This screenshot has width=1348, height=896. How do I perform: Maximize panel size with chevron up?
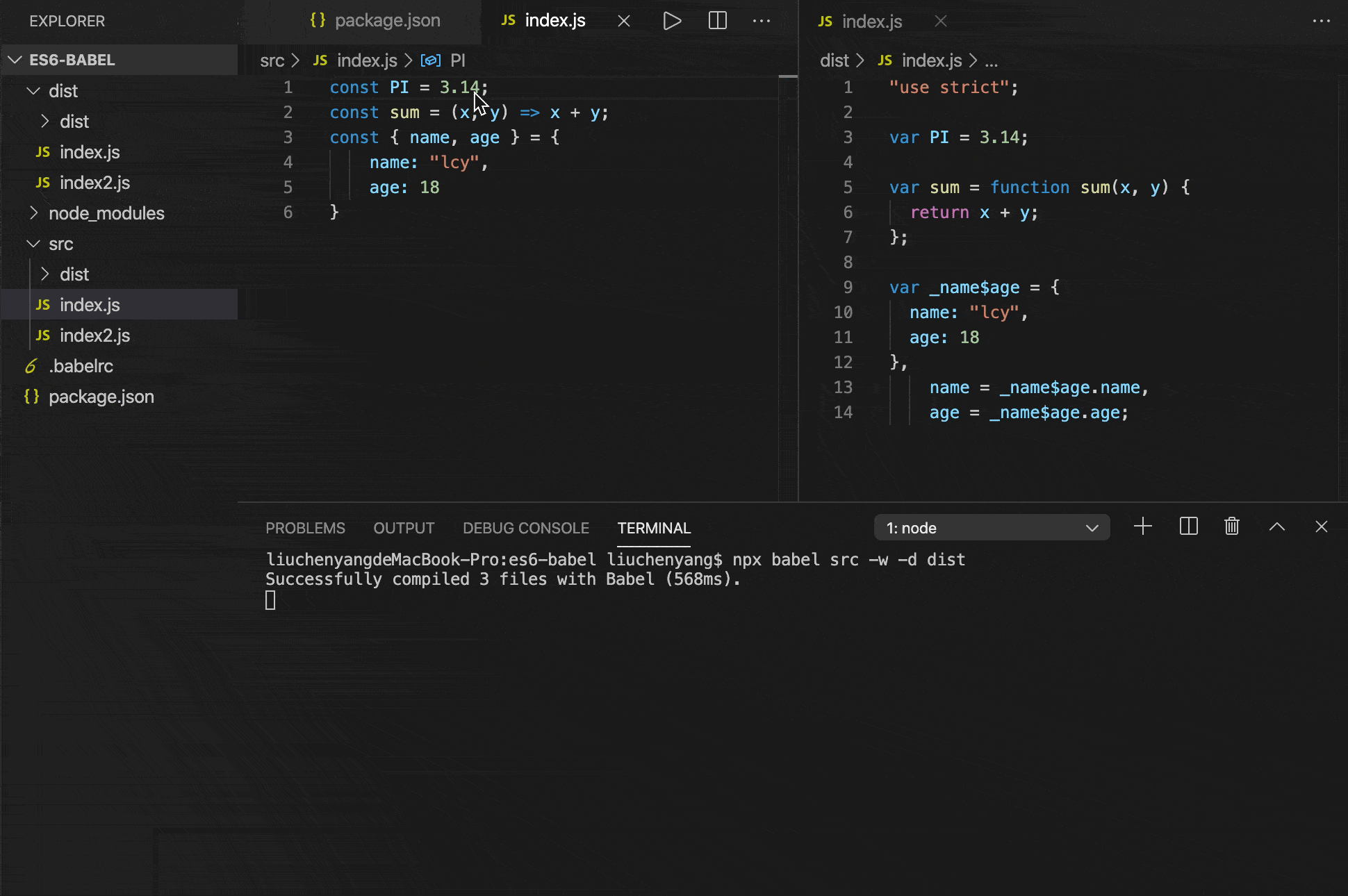point(1276,526)
